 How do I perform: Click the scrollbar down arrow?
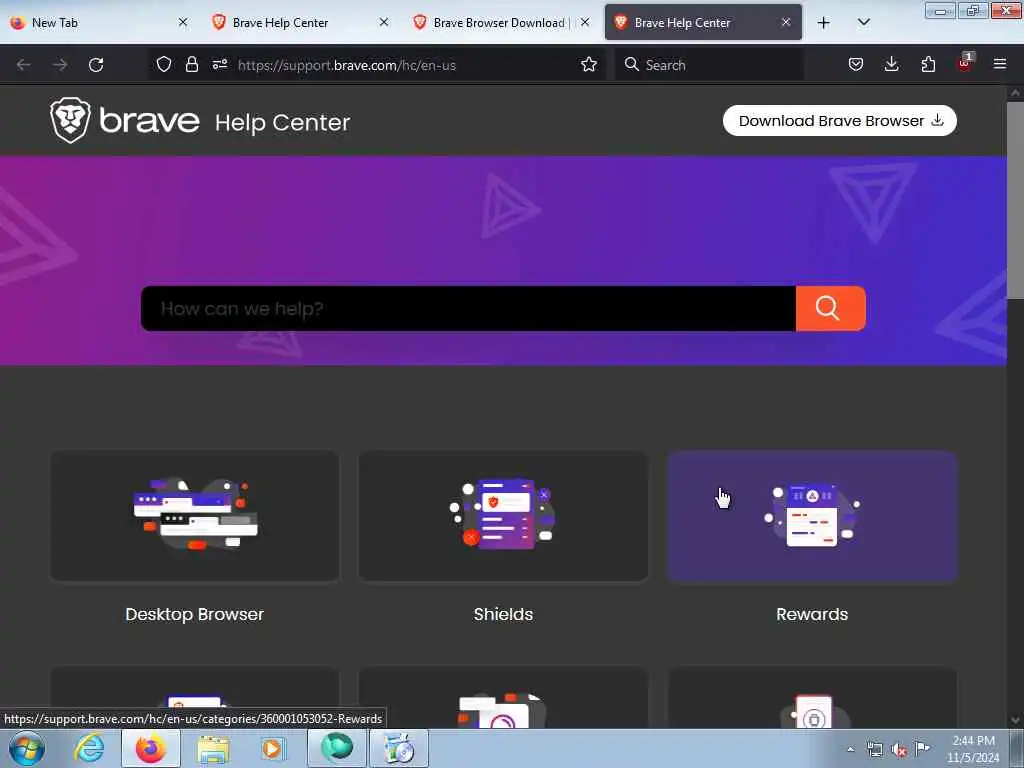pyautogui.click(x=1015, y=720)
